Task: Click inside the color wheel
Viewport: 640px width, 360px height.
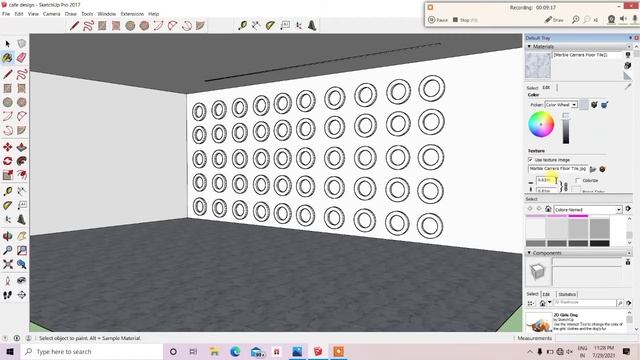Action: 541,124
